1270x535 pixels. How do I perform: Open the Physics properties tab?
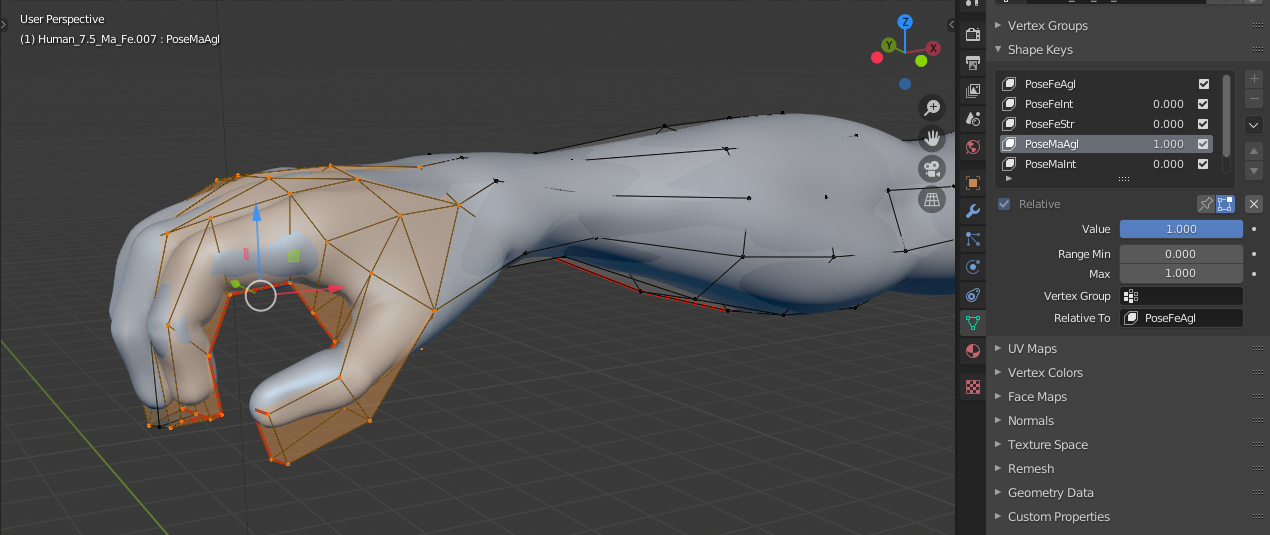[x=972, y=267]
